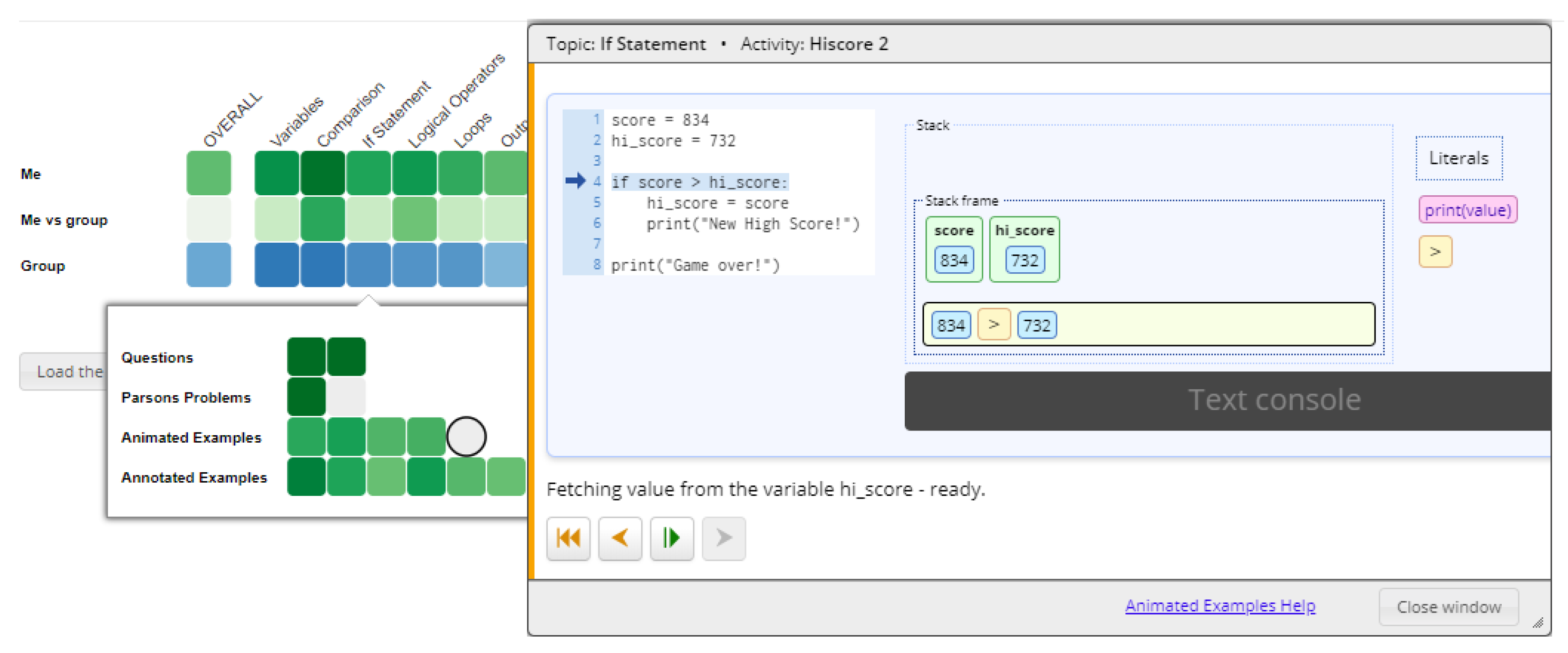The height and width of the screenshot is (653, 1568).
Task: Select the Variables topic column header
Action: point(297,122)
